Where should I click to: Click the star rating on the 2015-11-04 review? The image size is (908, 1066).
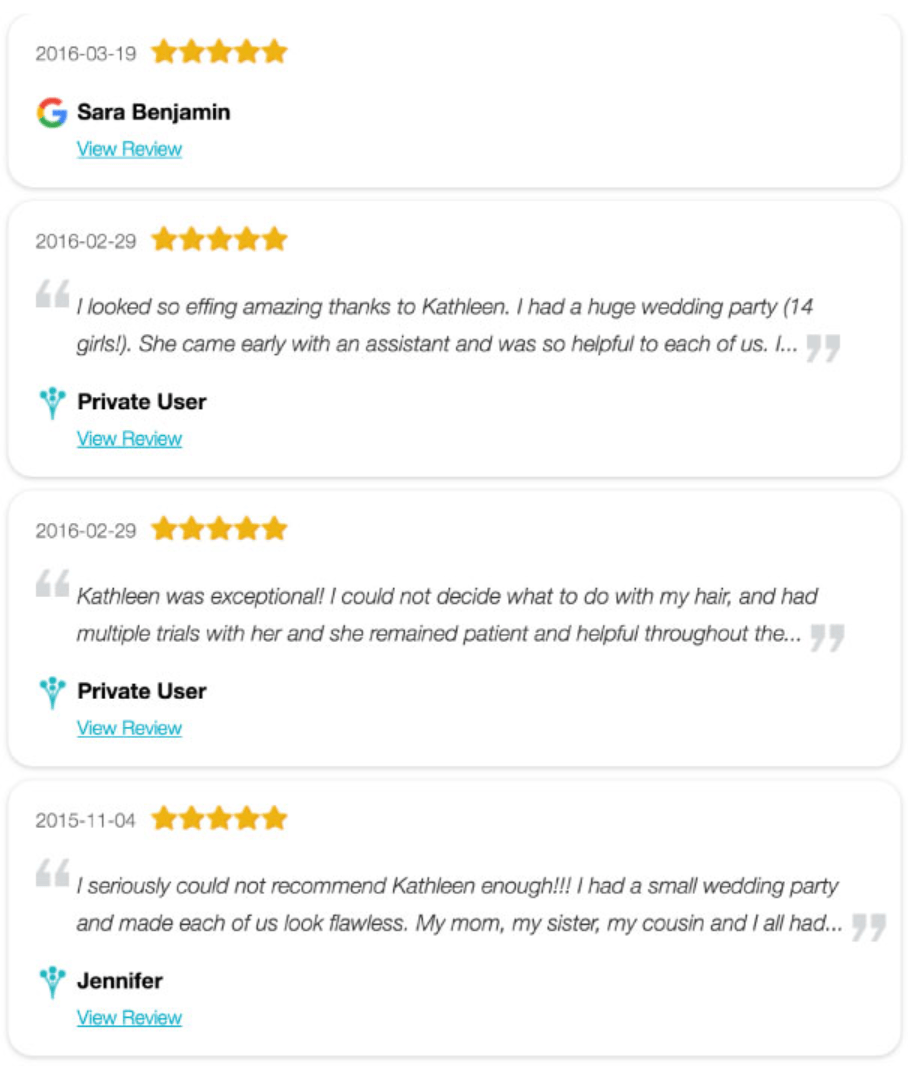219,820
